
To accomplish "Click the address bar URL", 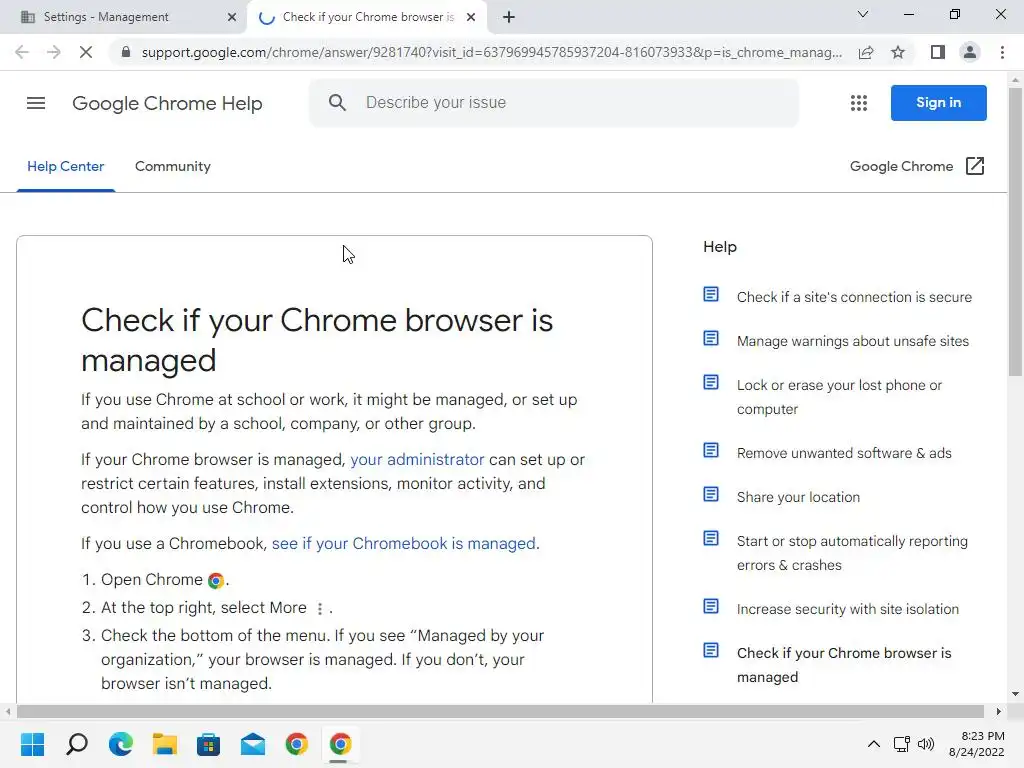I will click(x=491, y=52).
